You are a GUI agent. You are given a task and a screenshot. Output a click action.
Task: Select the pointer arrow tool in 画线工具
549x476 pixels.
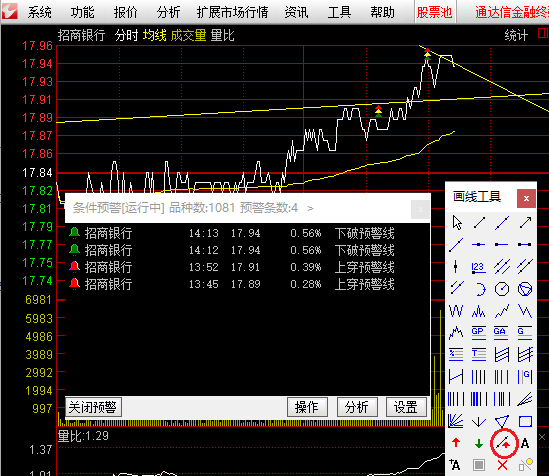(x=457, y=223)
